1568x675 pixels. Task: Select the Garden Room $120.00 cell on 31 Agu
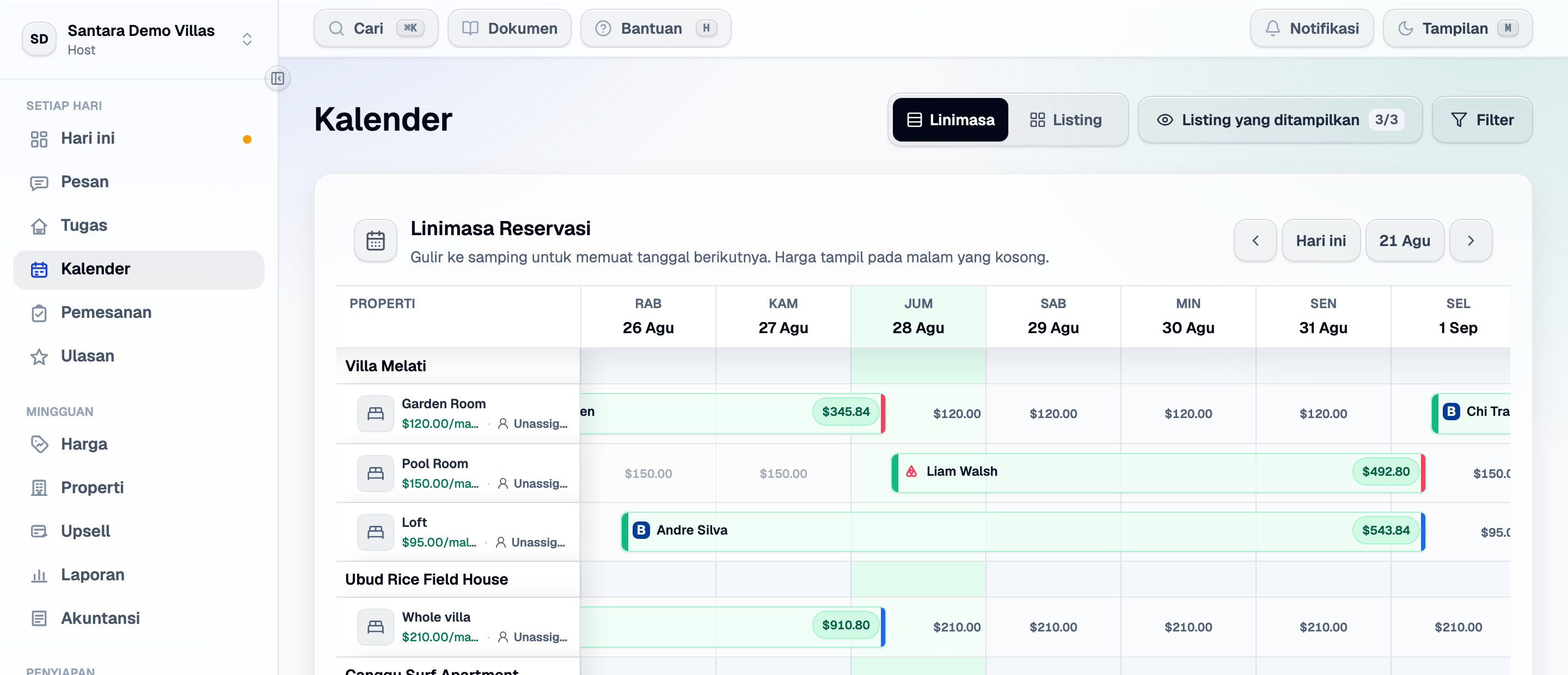click(x=1324, y=414)
